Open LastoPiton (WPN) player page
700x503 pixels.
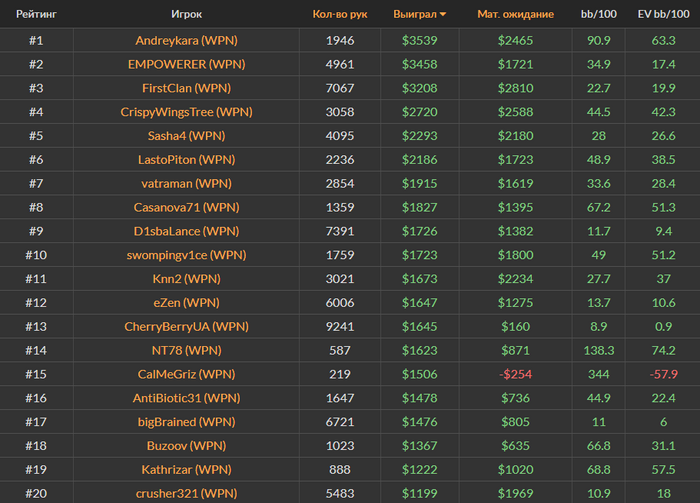click(186, 160)
